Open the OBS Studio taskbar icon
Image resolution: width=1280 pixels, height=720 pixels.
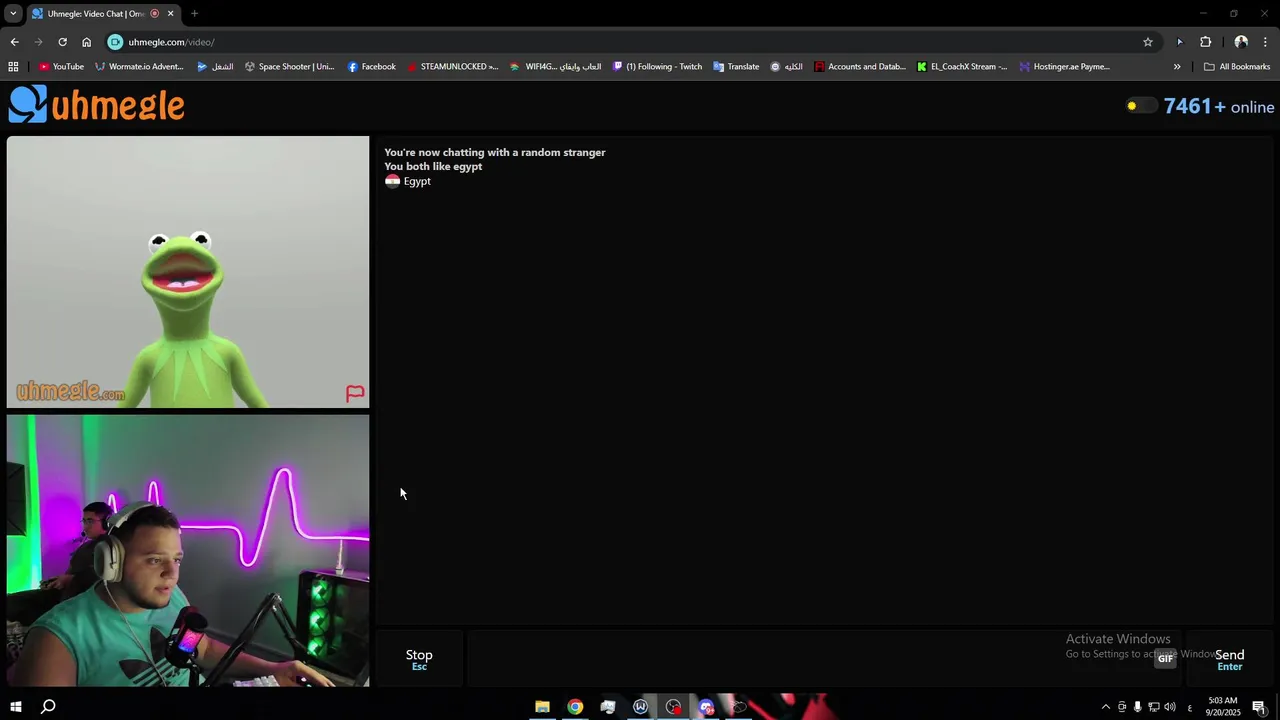click(674, 707)
